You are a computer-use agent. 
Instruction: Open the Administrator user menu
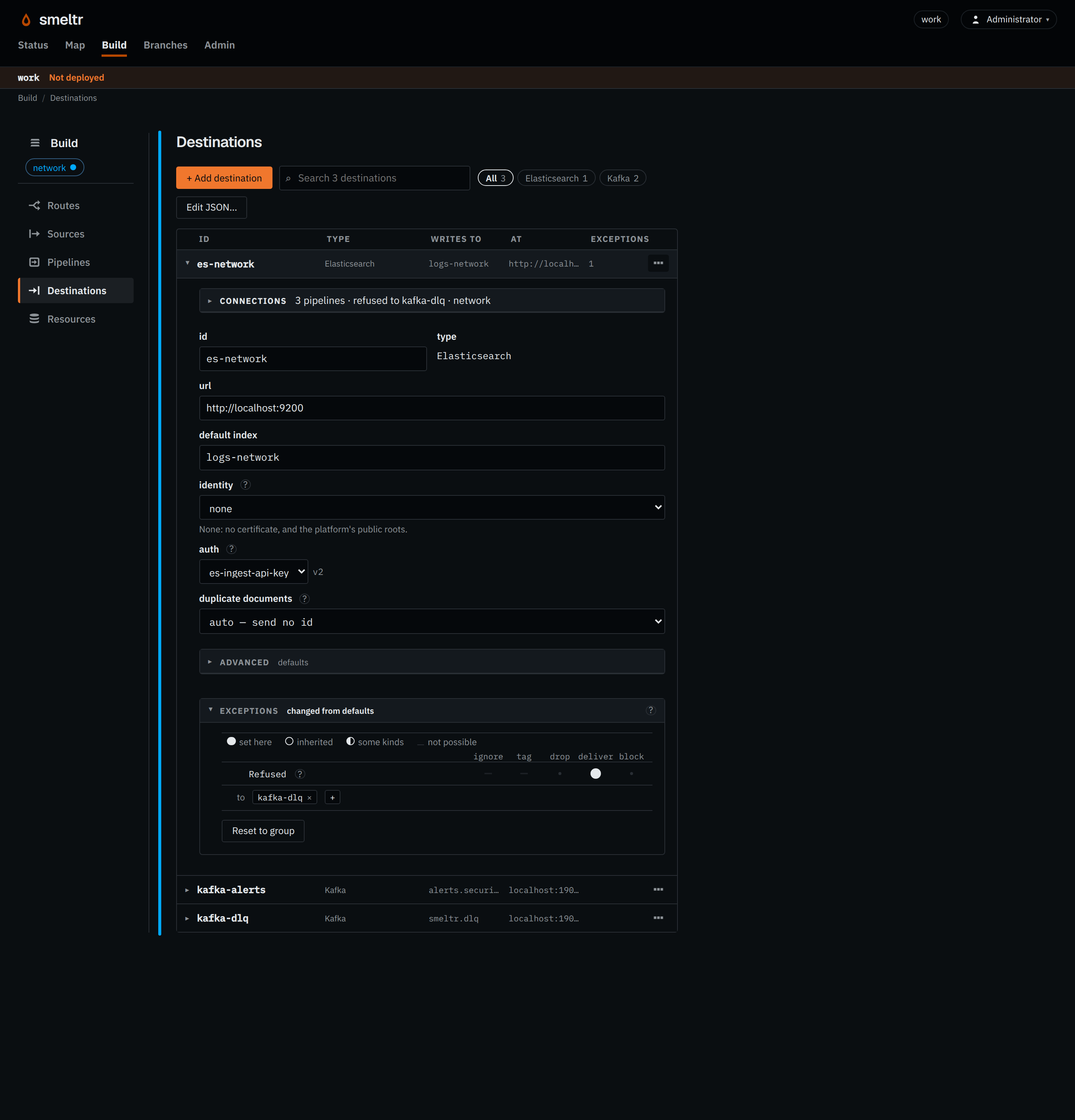(x=1009, y=19)
